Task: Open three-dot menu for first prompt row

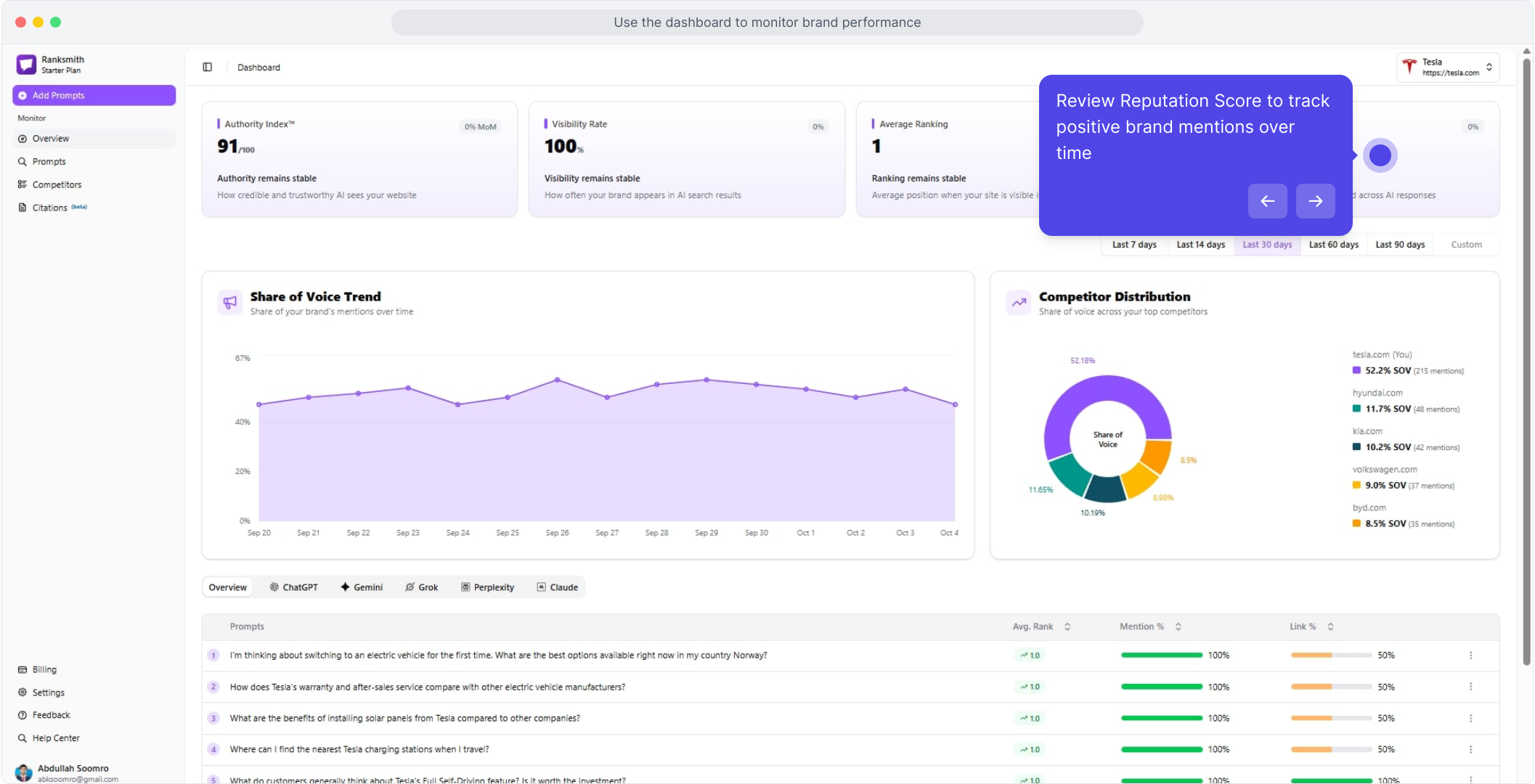Action: click(x=1470, y=656)
